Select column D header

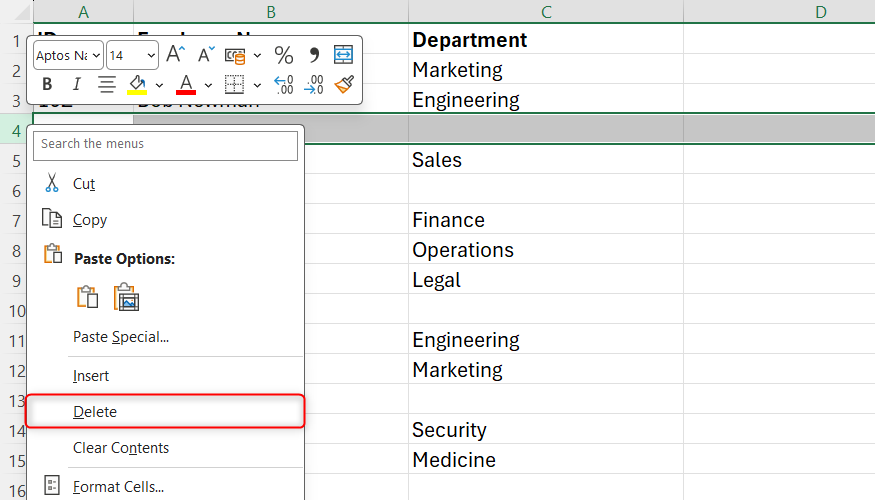pyautogui.click(x=780, y=12)
